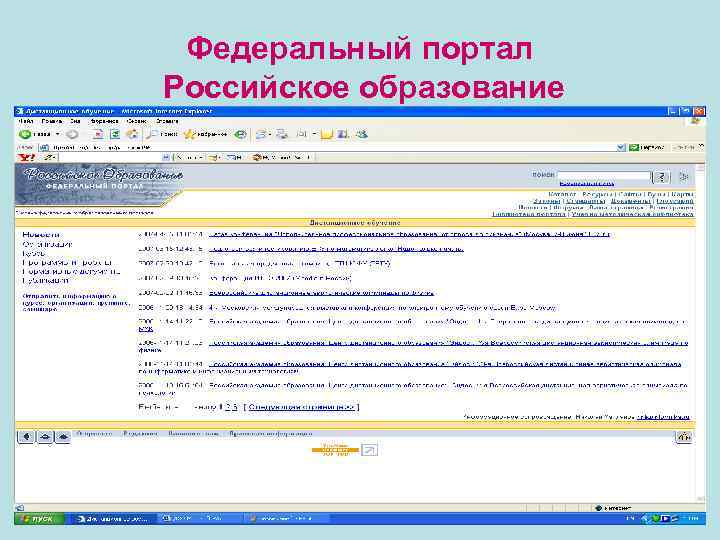This screenshot has height=540, width=720.
Task: Open the Back button history dropdown arrow
Action: click(57, 134)
